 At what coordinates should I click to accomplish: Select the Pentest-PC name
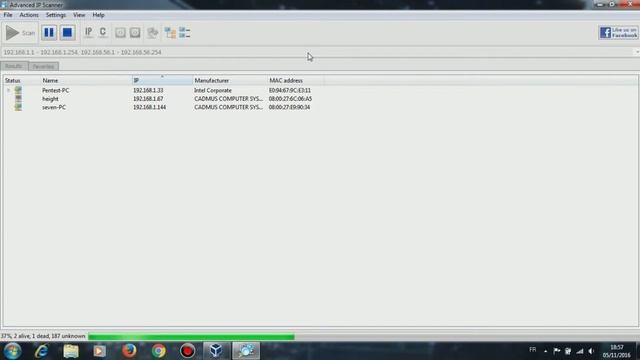[x=56, y=90]
